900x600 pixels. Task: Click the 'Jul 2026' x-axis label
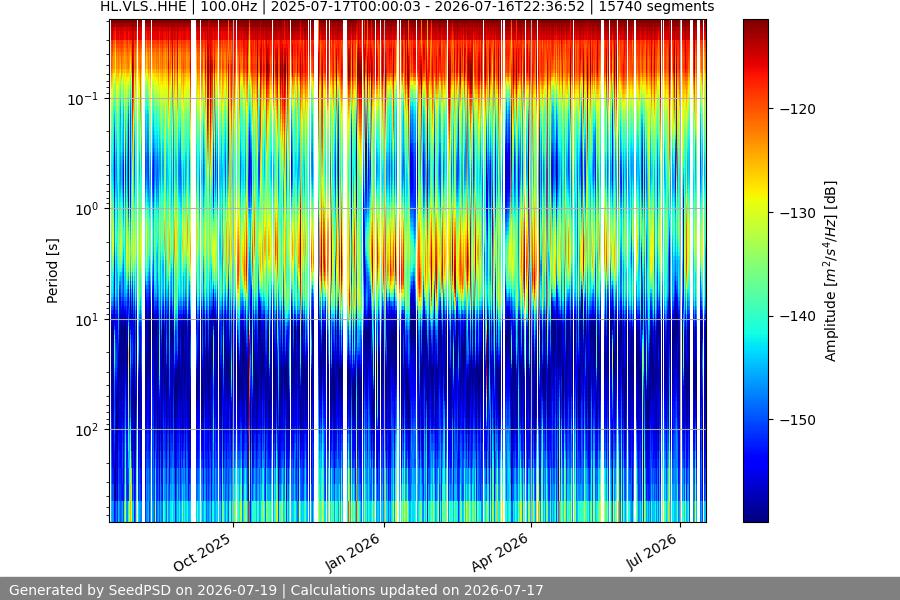[x=652, y=552]
